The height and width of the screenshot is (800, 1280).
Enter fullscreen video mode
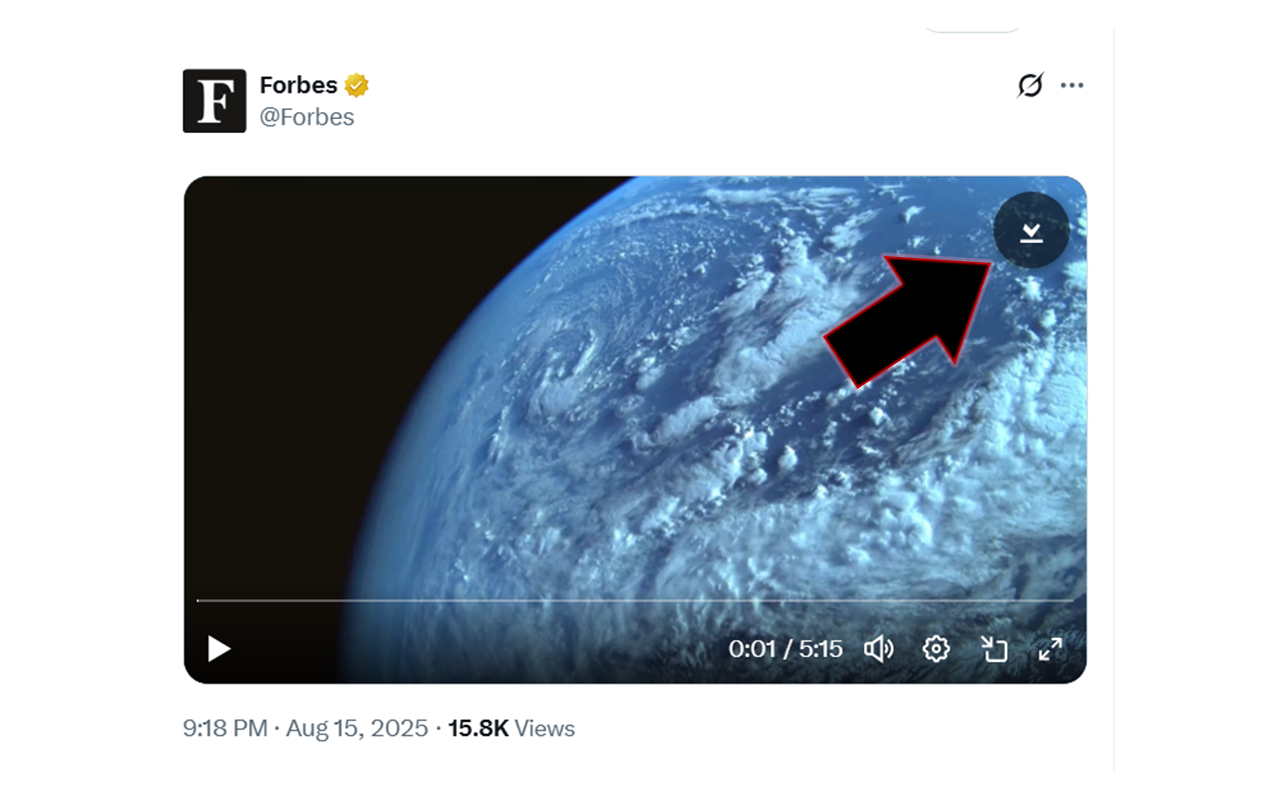click(1050, 649)
